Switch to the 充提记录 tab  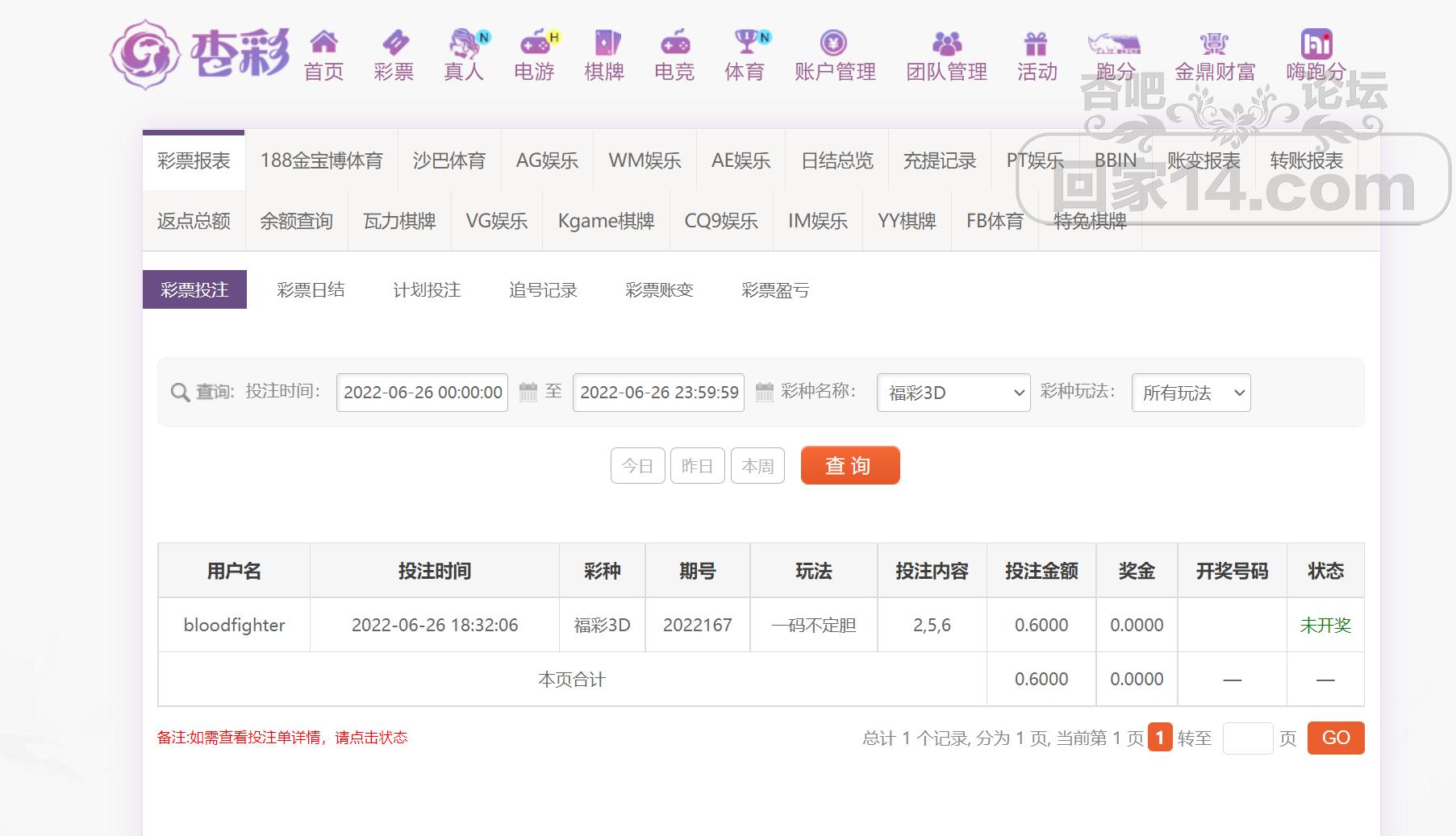click(x=940, y=160)
